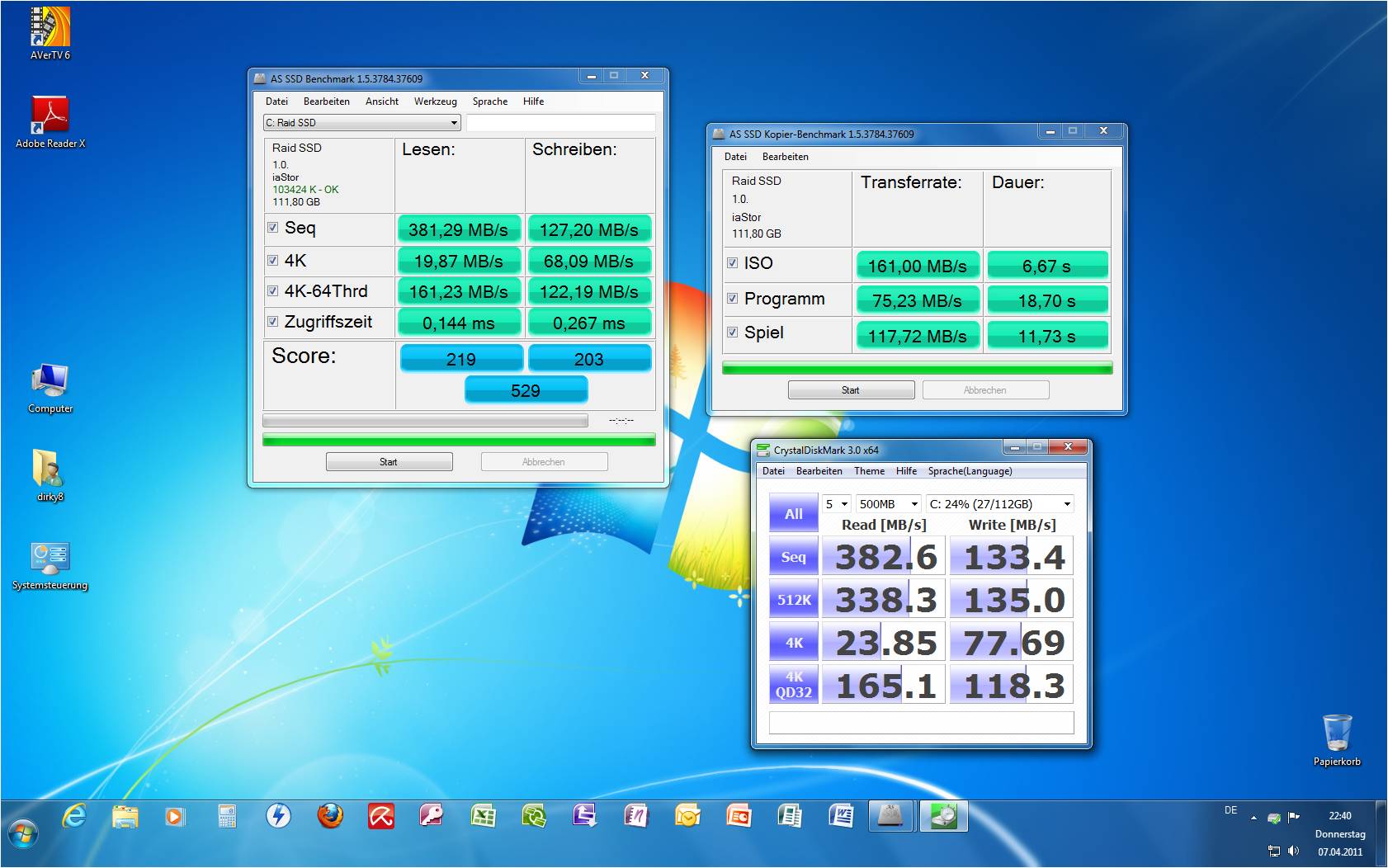
Task: Open Datei menu in AS SSD Kopier-Benchmark
Action: point(735,157)
